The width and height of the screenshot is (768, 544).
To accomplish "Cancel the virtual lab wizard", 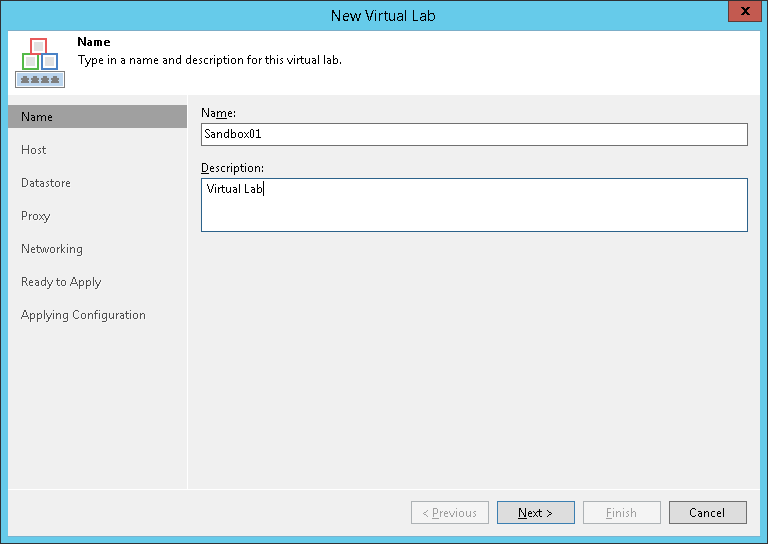I will [707, 513].
